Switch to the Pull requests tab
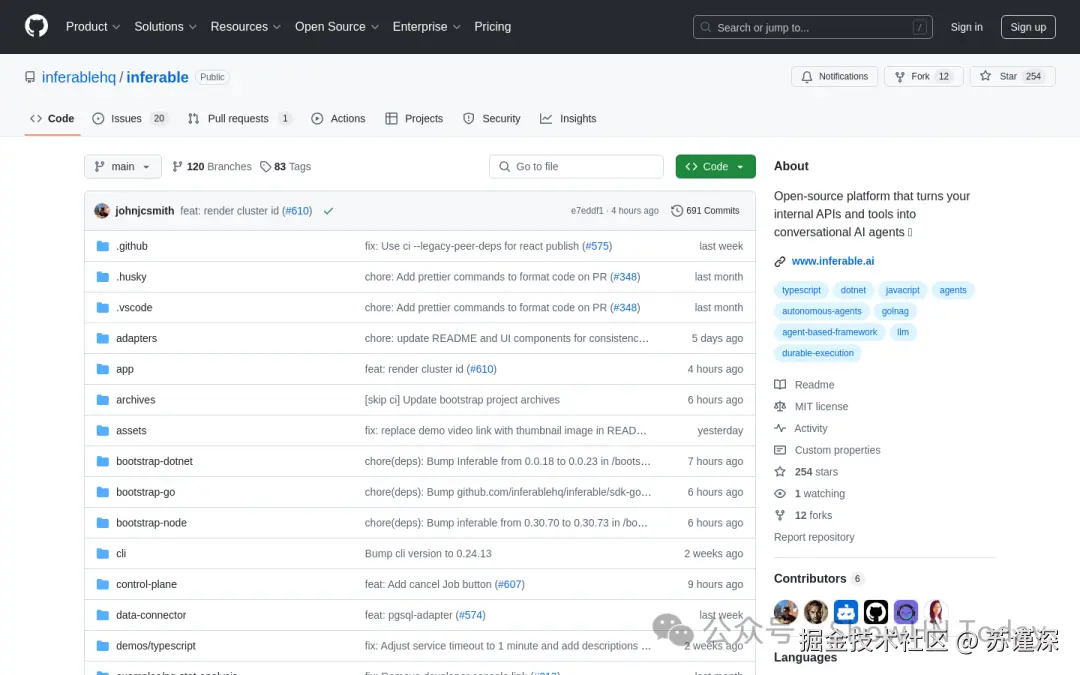Image resolution: width=1080 pixels, height=675 pixels. [239, 118]
